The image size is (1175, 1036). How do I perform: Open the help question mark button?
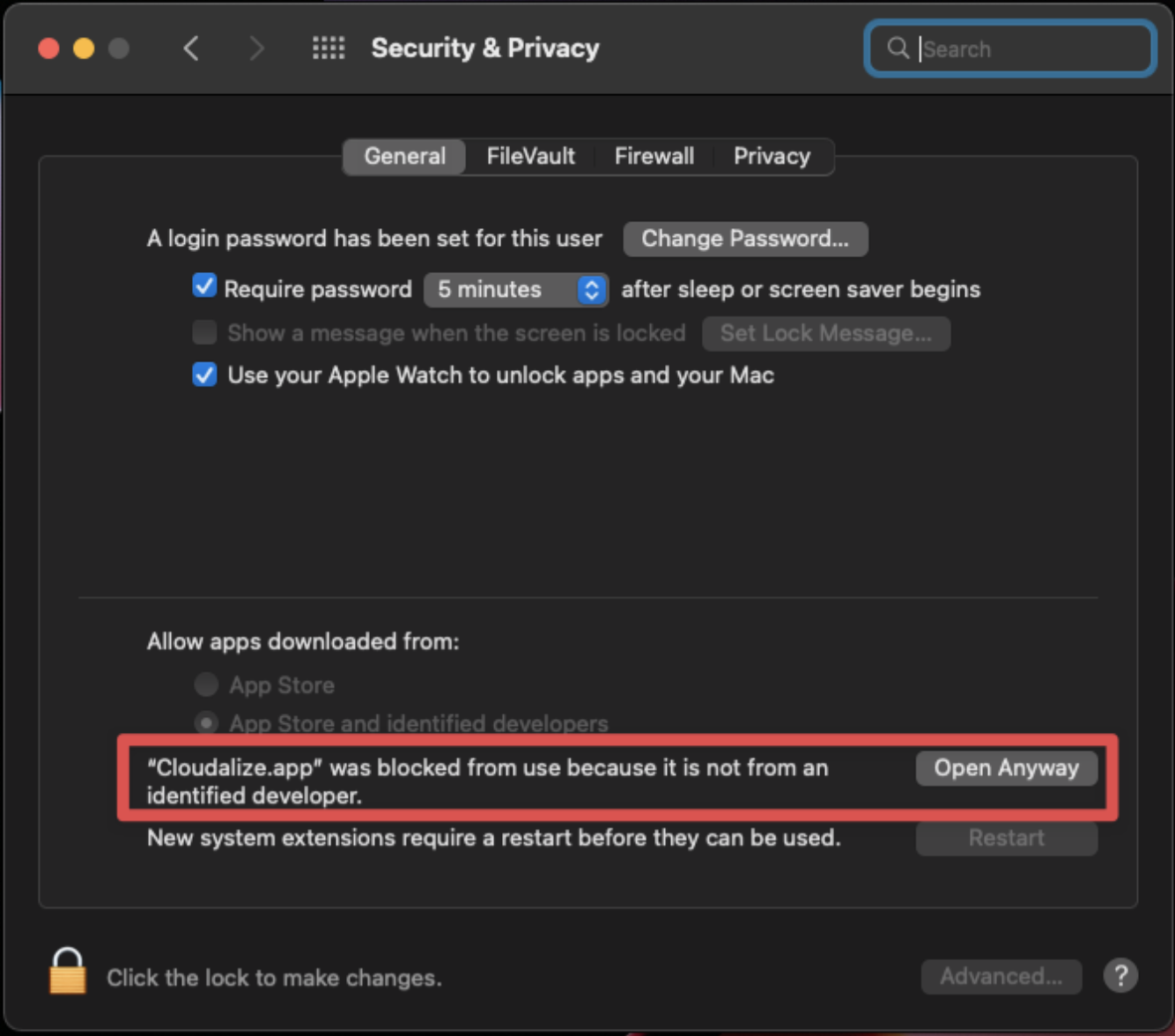[1120, 975]
